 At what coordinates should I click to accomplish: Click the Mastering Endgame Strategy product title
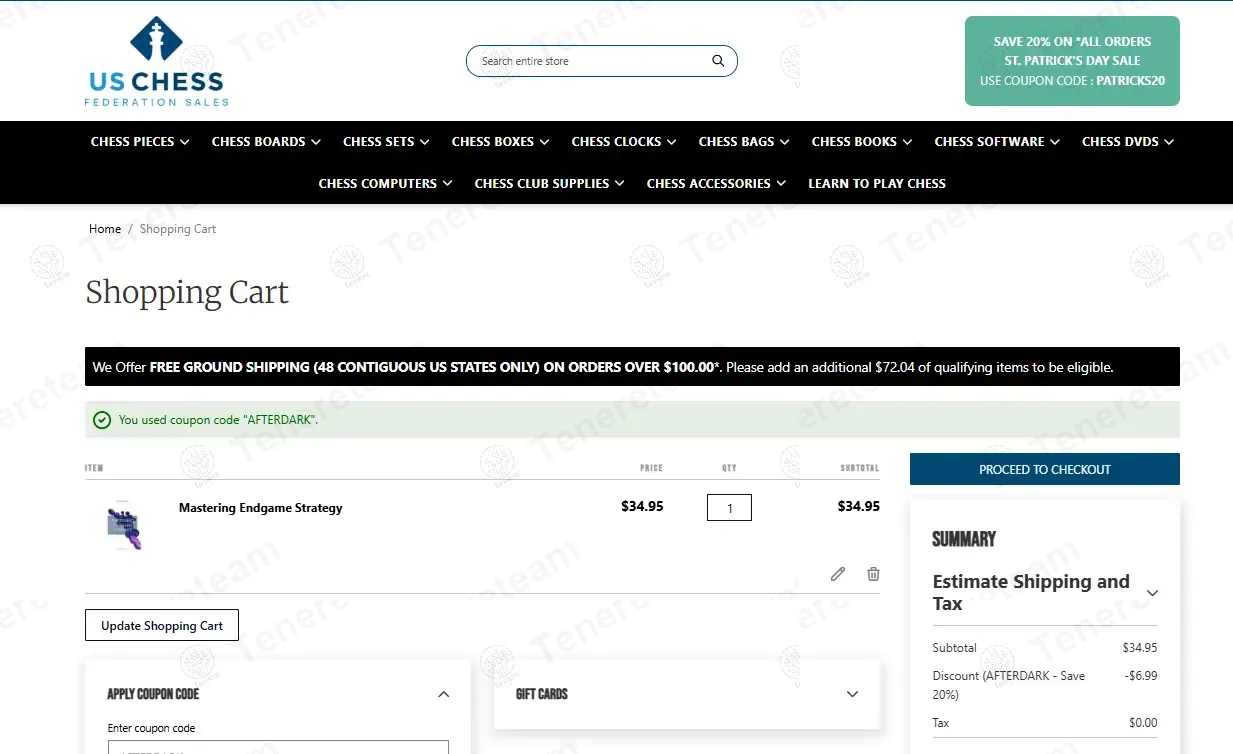pos(260,508)
